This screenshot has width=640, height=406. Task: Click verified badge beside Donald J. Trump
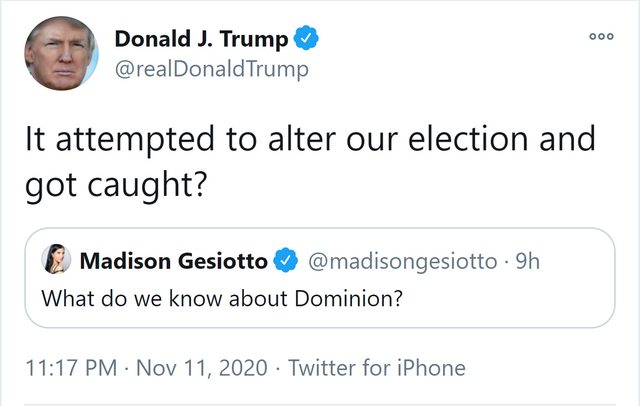tap(309, 40)
